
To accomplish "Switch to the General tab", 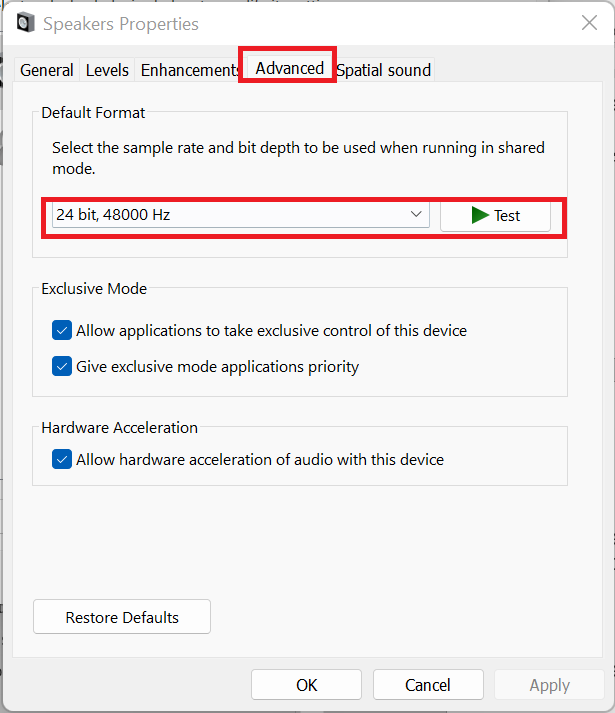I will pyautogui.click(x=47, y=70).
